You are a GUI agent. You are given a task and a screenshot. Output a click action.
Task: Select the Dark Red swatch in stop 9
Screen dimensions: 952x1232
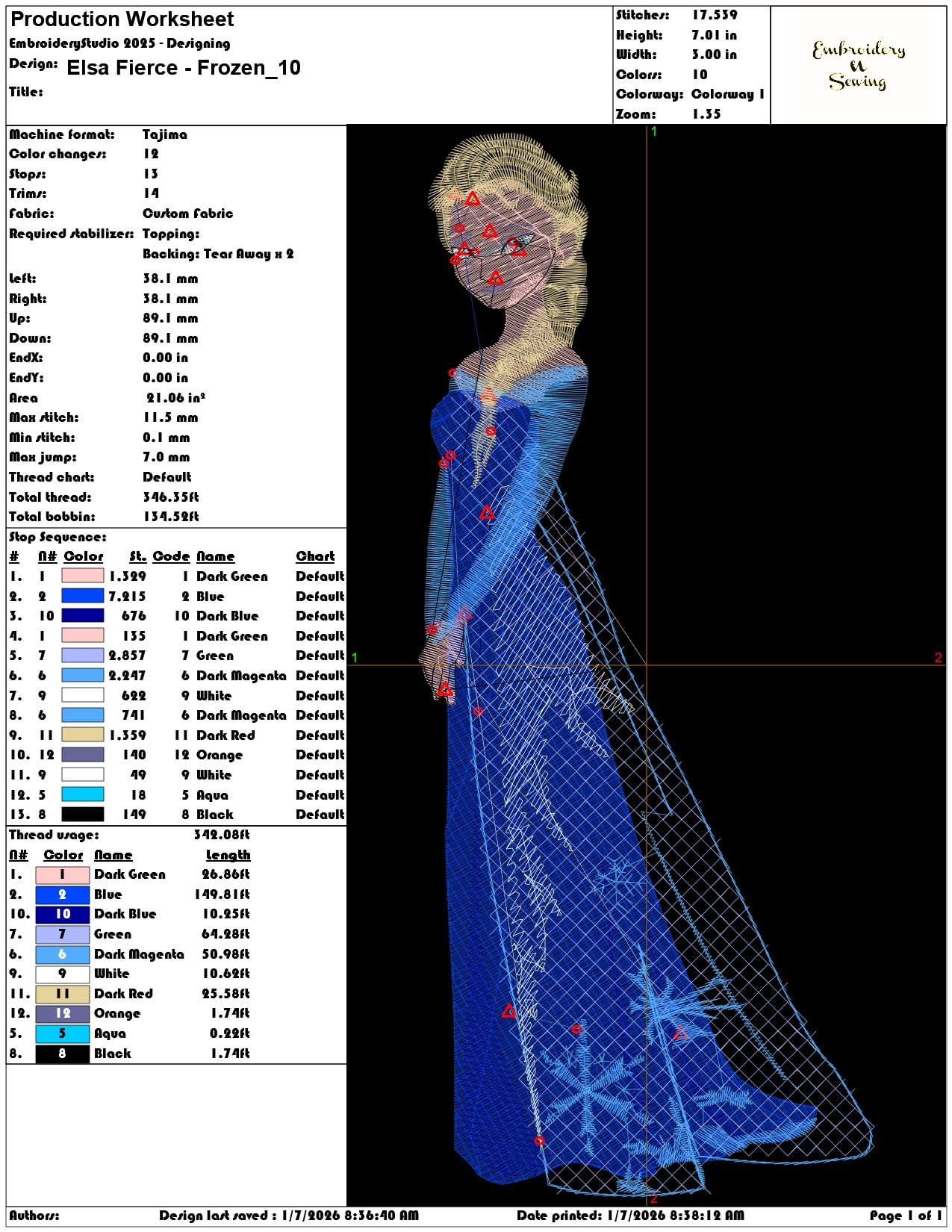[82, 735]
